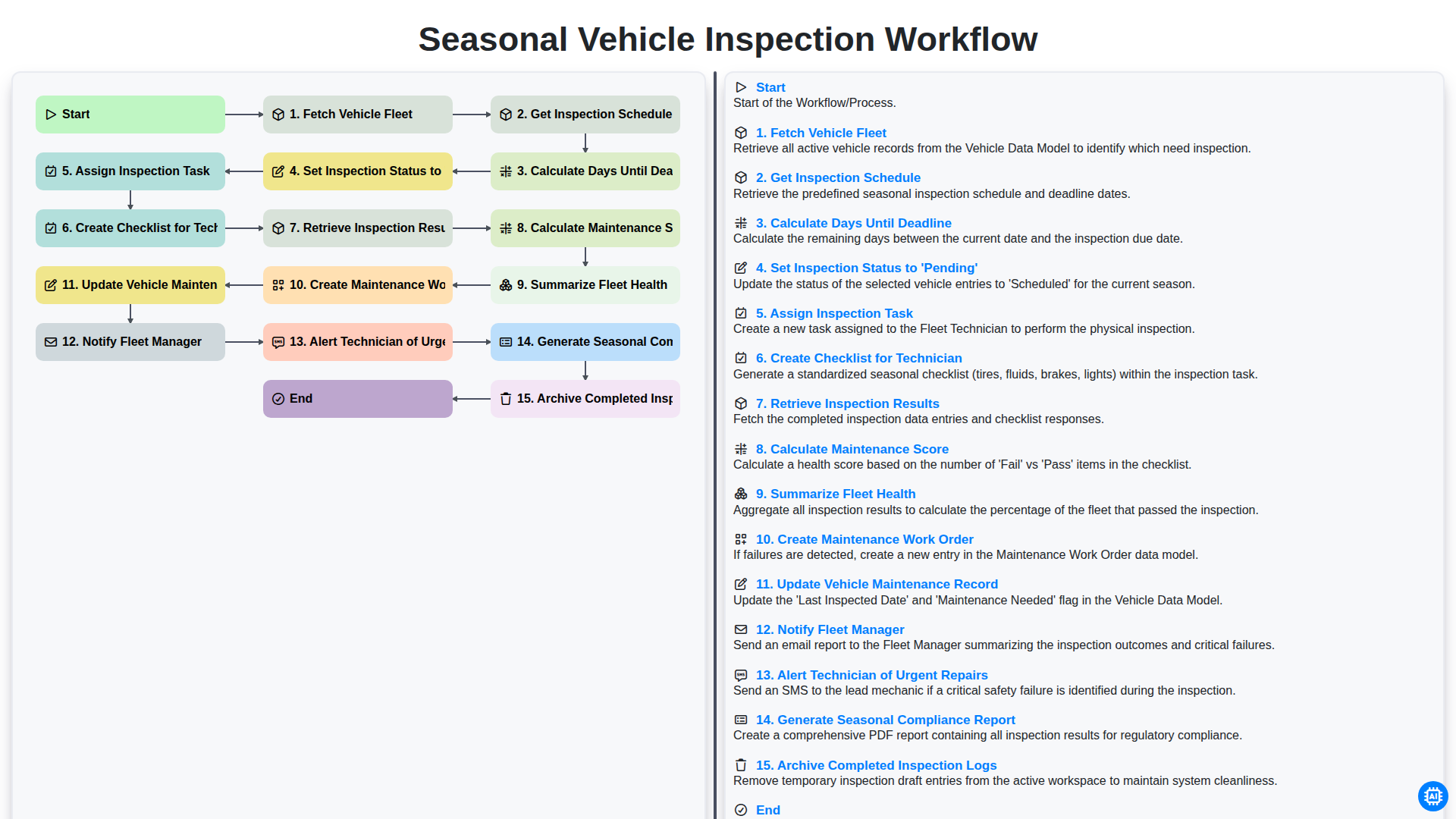Click cube icon on Retrieve Inspection Results node
The height and width of the screenshot is (819, 1456).
point(278,228)
